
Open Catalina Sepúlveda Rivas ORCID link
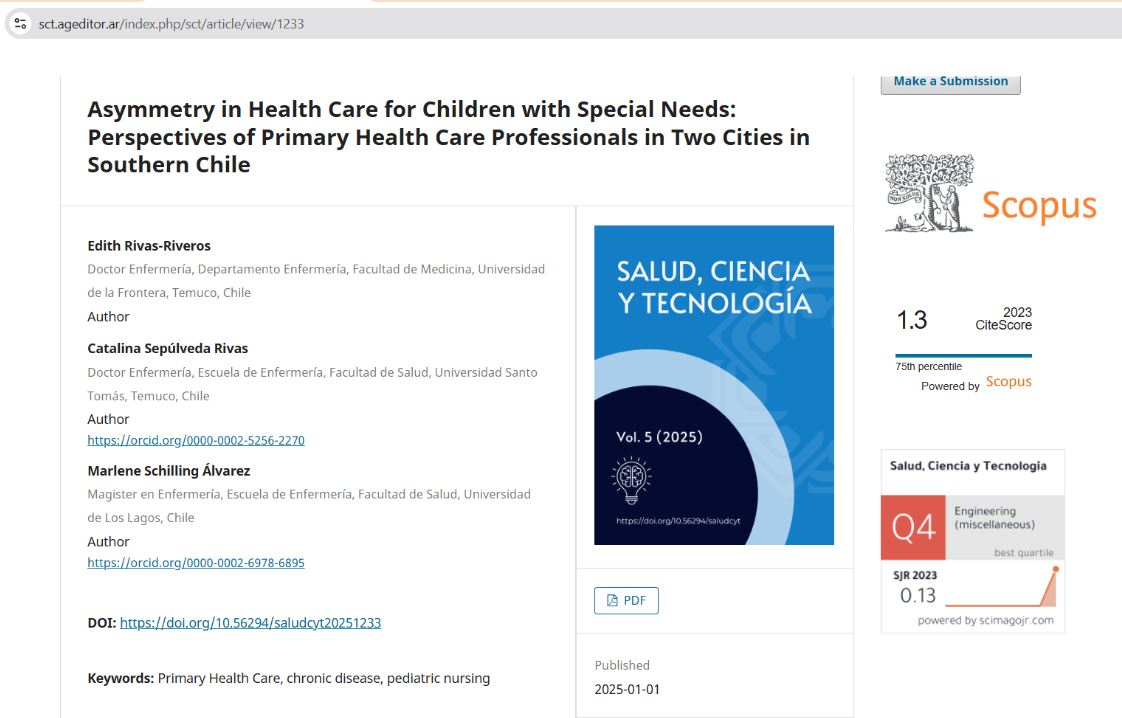click(x=196, y=440)
